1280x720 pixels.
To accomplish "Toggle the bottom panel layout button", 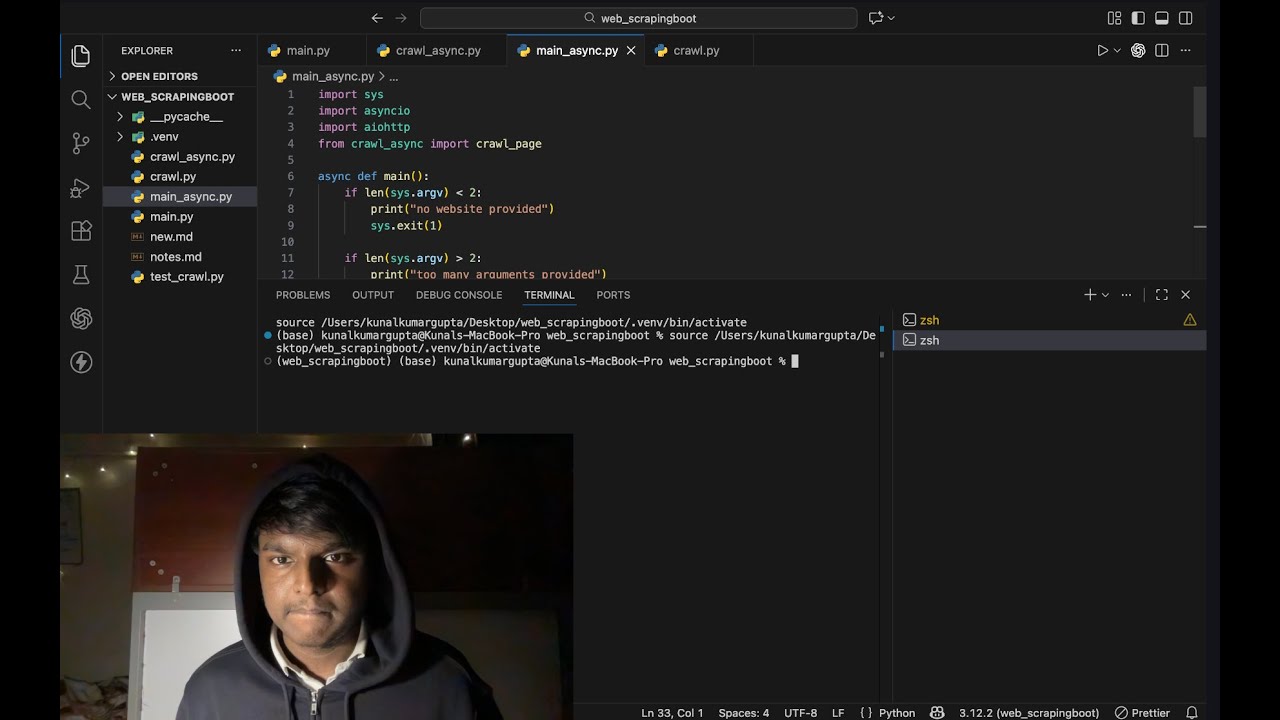I will click(x=1162, y=18).
